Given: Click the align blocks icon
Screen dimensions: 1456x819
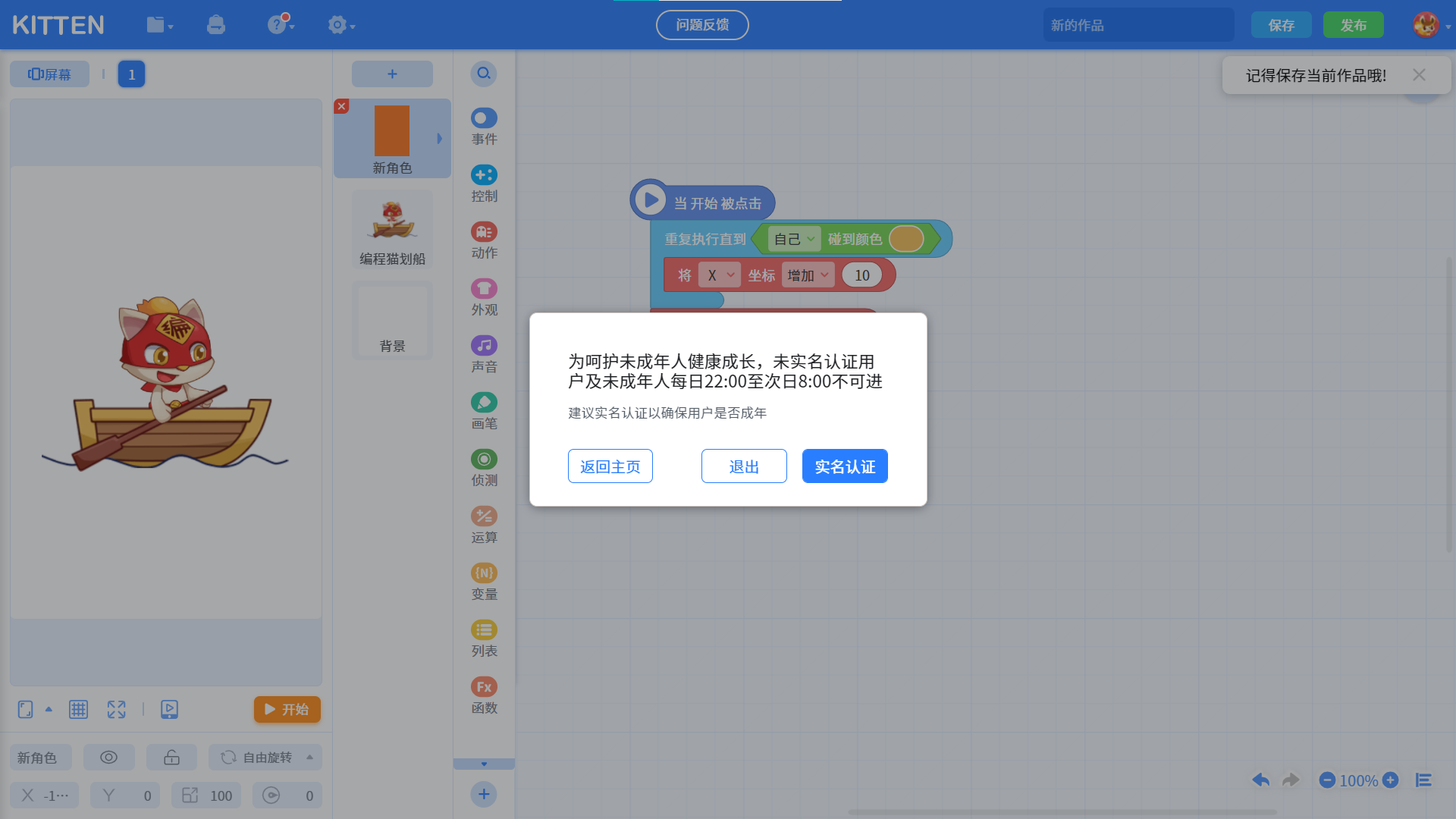Looking at the screenshot, I should (1423, 780).
